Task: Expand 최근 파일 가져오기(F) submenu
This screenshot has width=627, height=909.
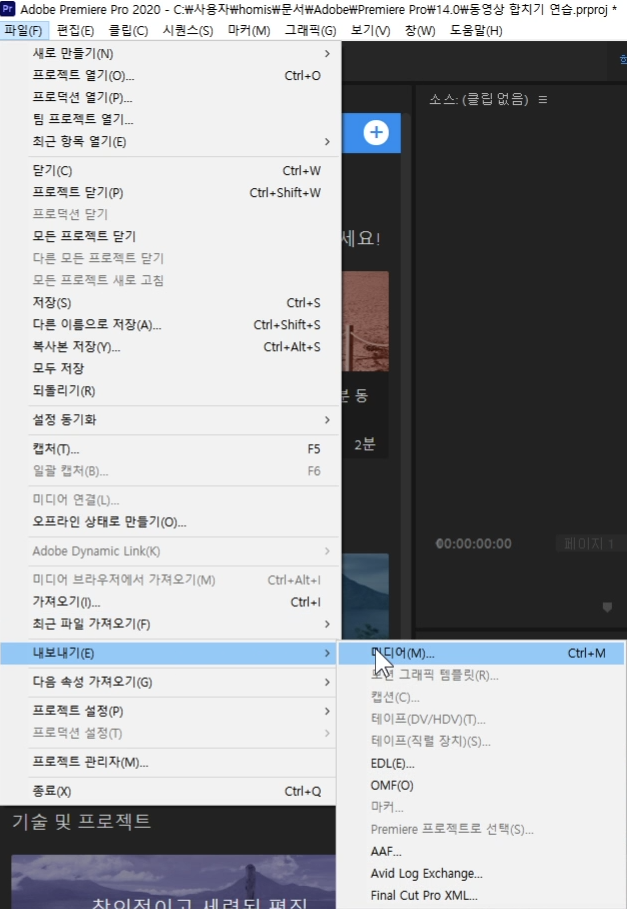Action: [x=168, y=624]
